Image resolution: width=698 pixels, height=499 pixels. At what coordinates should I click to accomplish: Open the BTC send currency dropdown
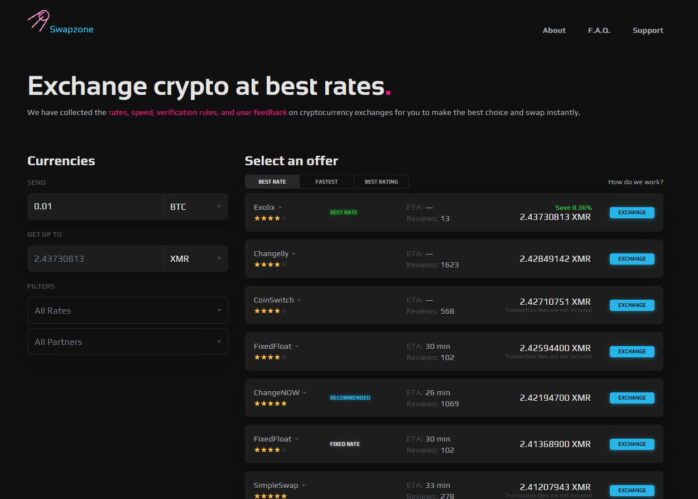click(195, 207)
